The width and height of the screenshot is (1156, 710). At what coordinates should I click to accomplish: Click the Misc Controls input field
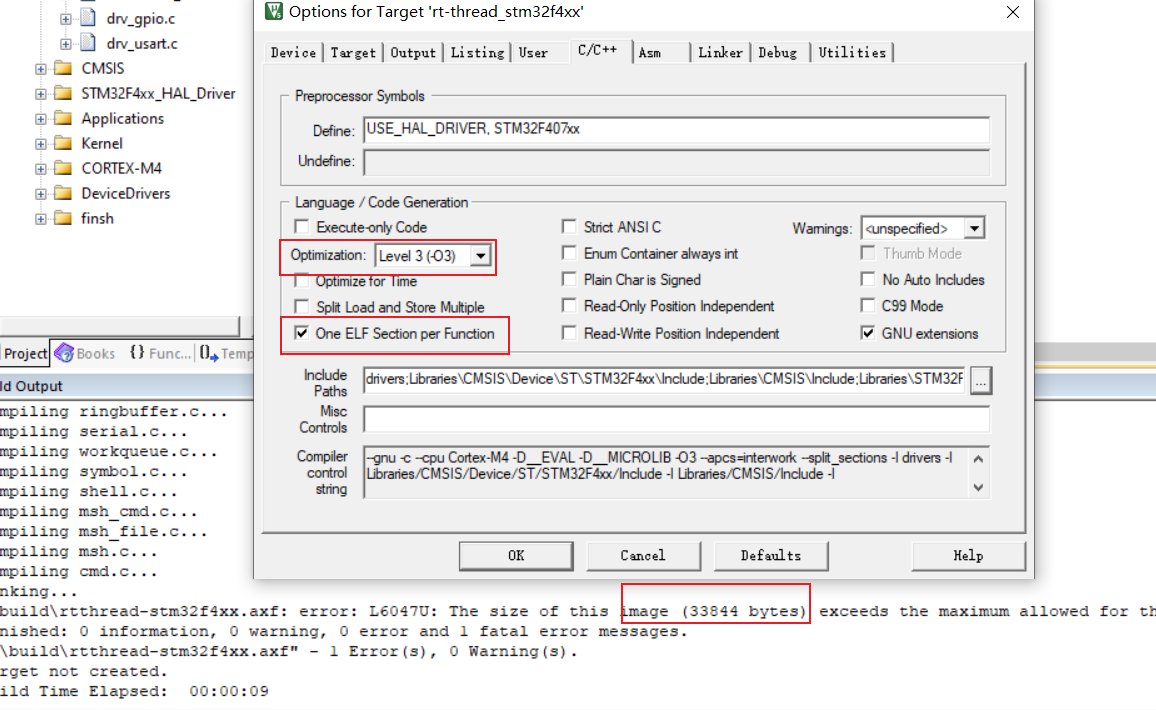tap(676, 419)
